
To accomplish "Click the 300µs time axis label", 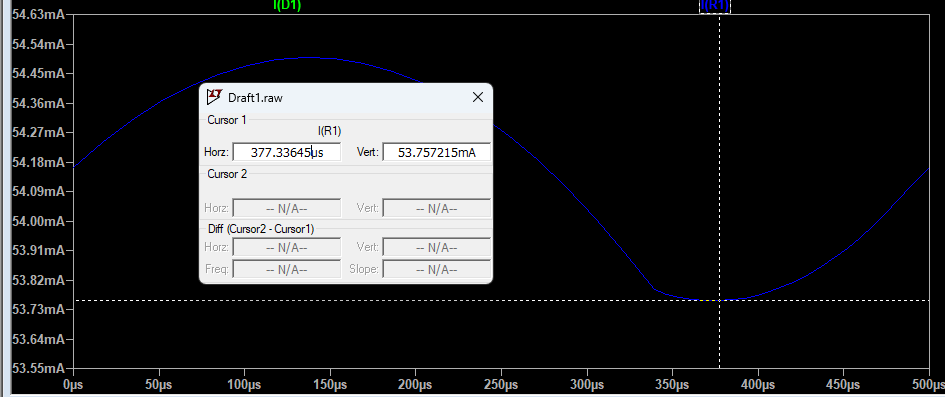I will (x=586, y=384).
